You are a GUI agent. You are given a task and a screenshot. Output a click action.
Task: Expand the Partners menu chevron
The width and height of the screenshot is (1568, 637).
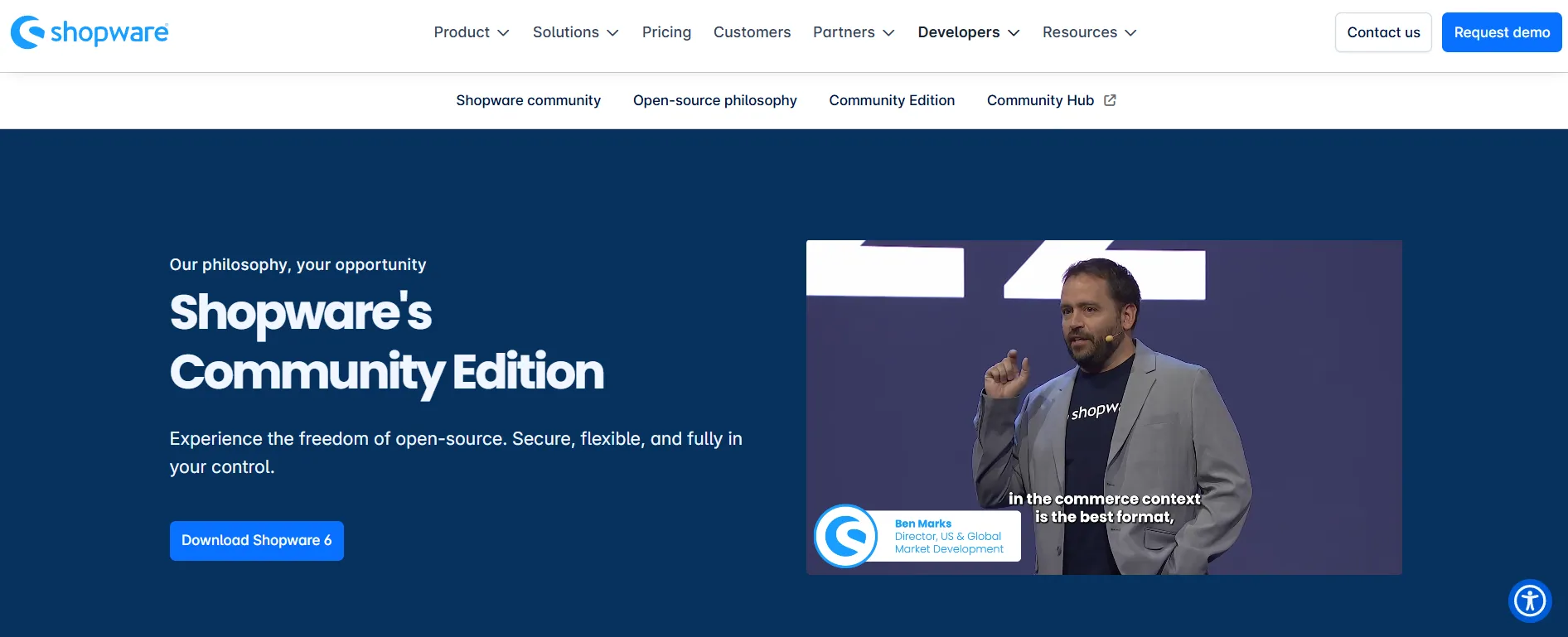click(888, 33)
